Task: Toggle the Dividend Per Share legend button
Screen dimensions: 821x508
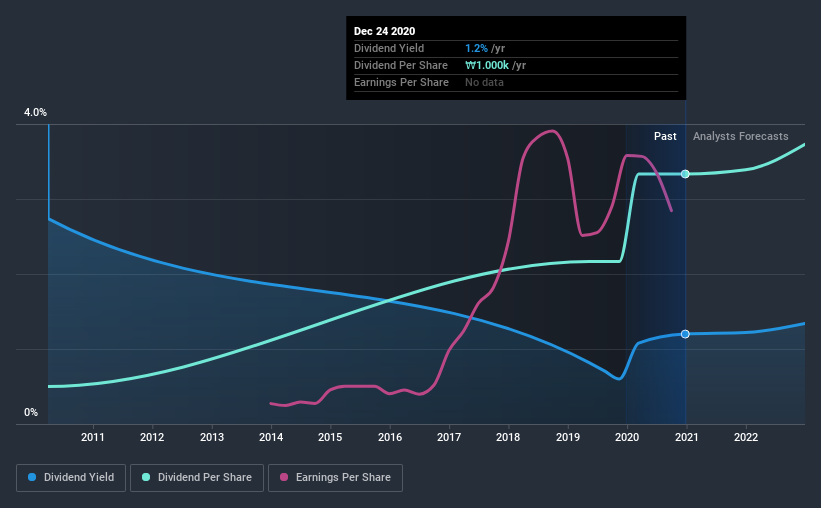Action: (197, 478)
